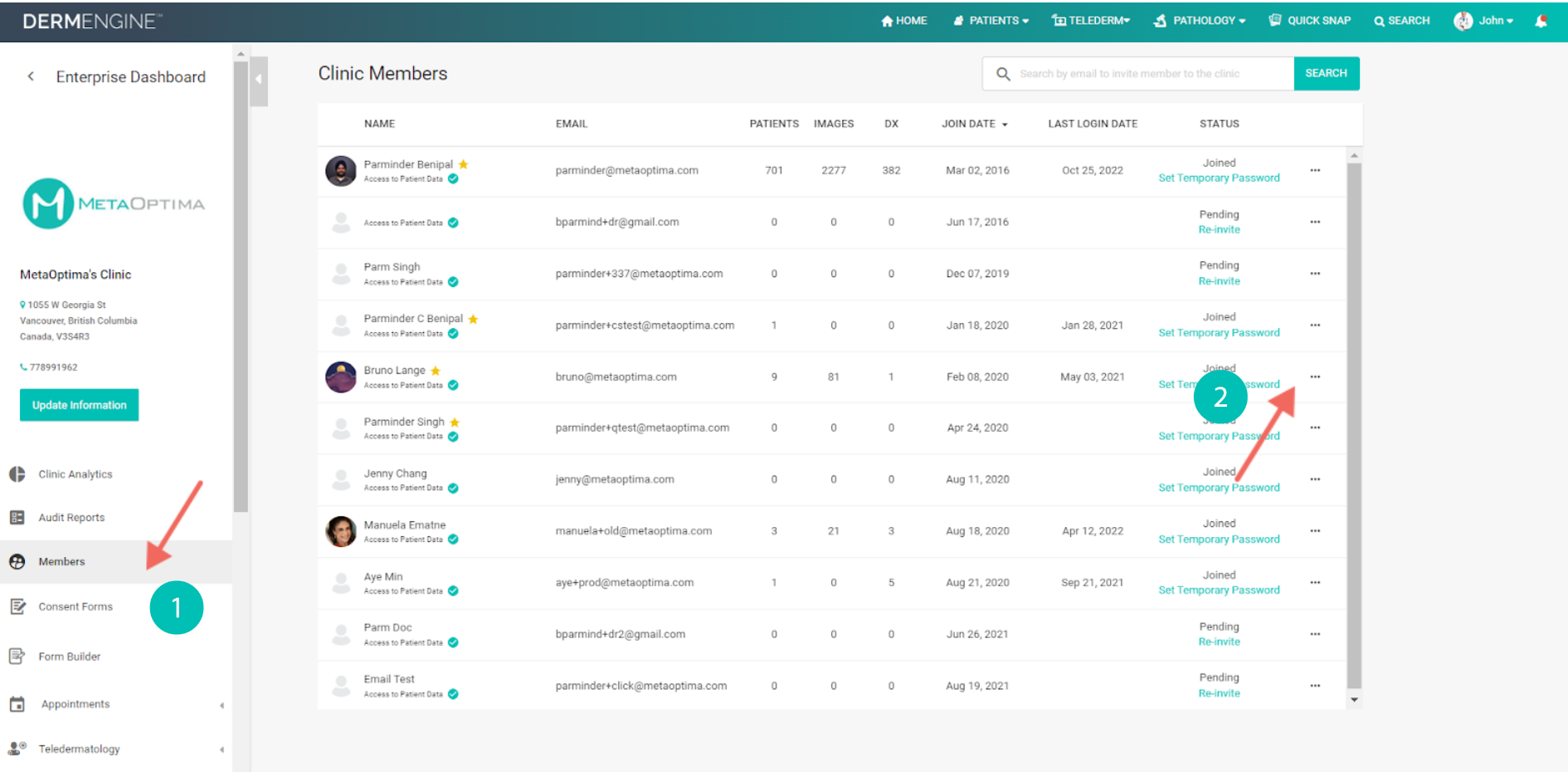Click the star next to Parminder Benipal

pyautogui.click(x=464, y=164)
